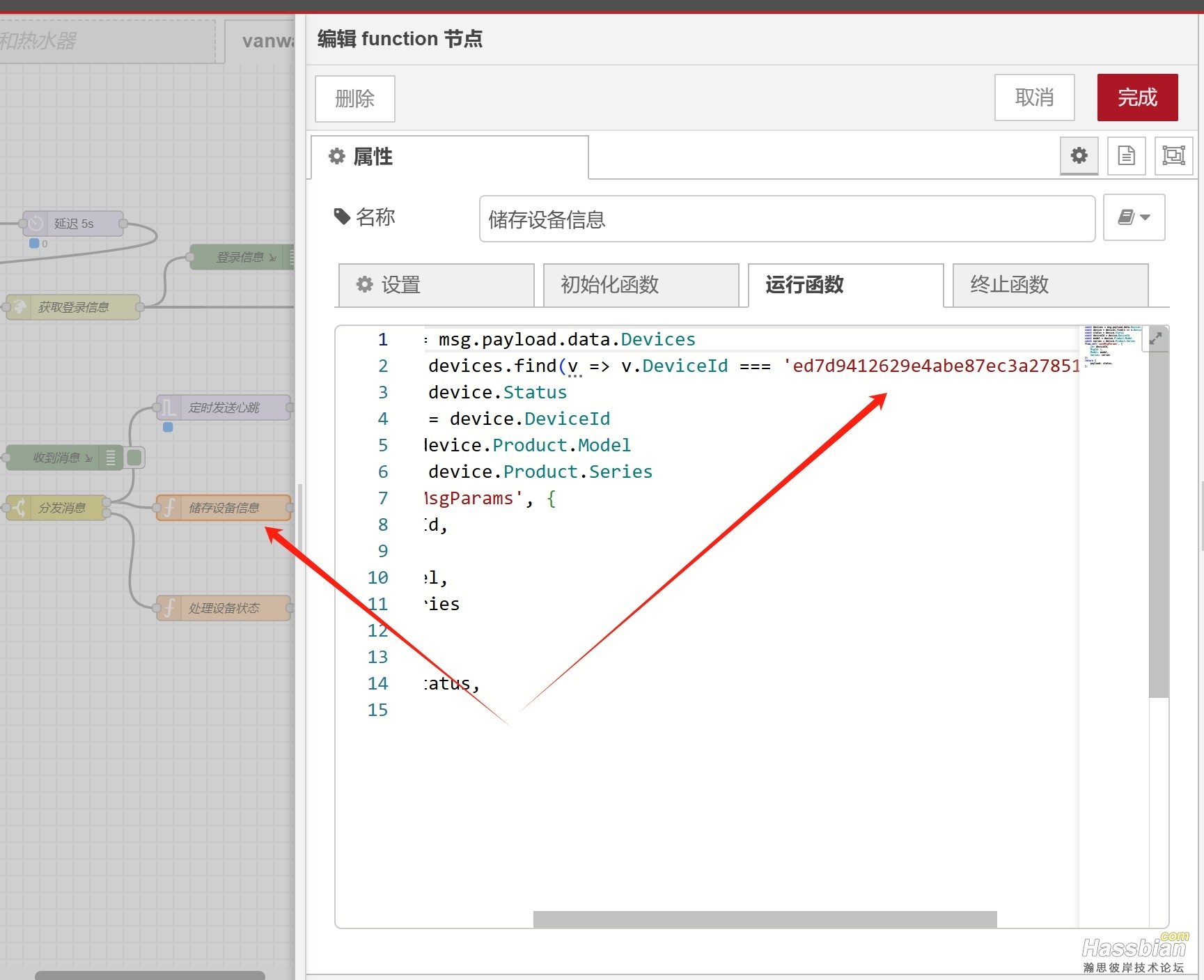Click code line 1 msg.payload.data.Devices
This screenshot has height=980, width=1204.
pyautogui.click(x=567, y=339)
